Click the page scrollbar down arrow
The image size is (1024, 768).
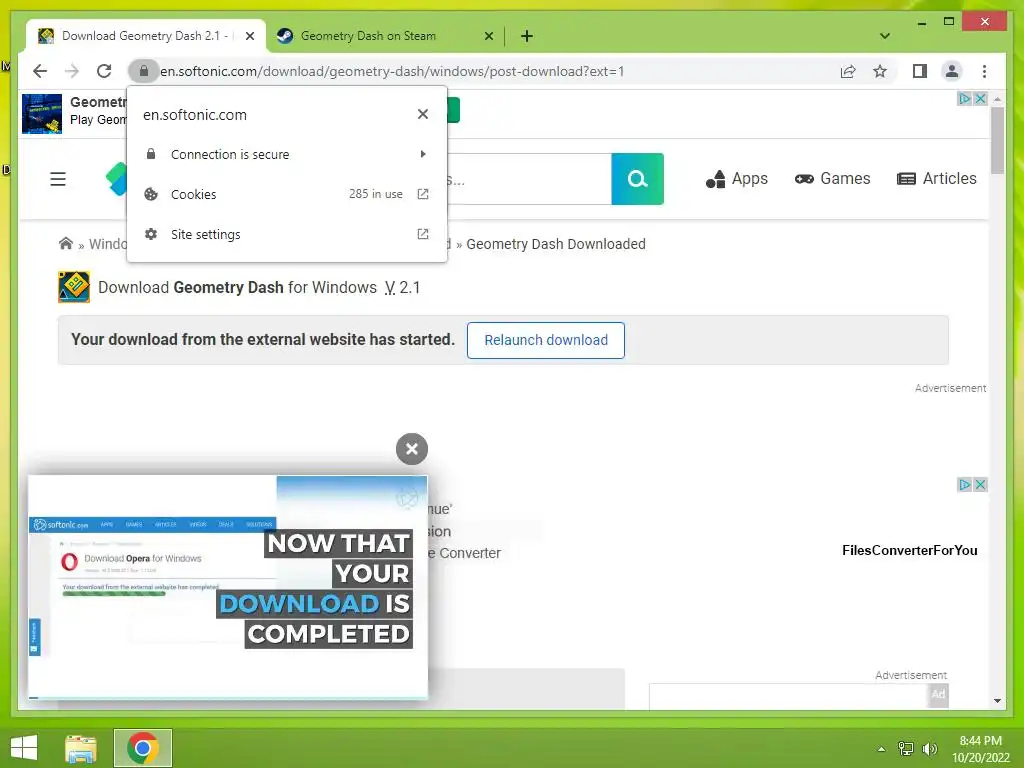click(x=997, y=701)
